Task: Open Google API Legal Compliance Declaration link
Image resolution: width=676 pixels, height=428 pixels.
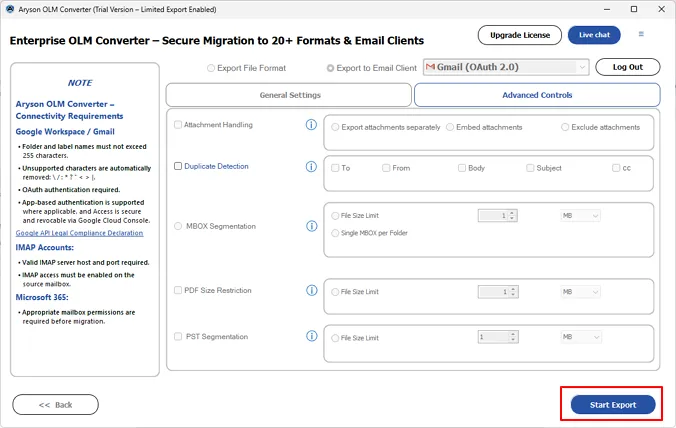Action: [79, 233]
